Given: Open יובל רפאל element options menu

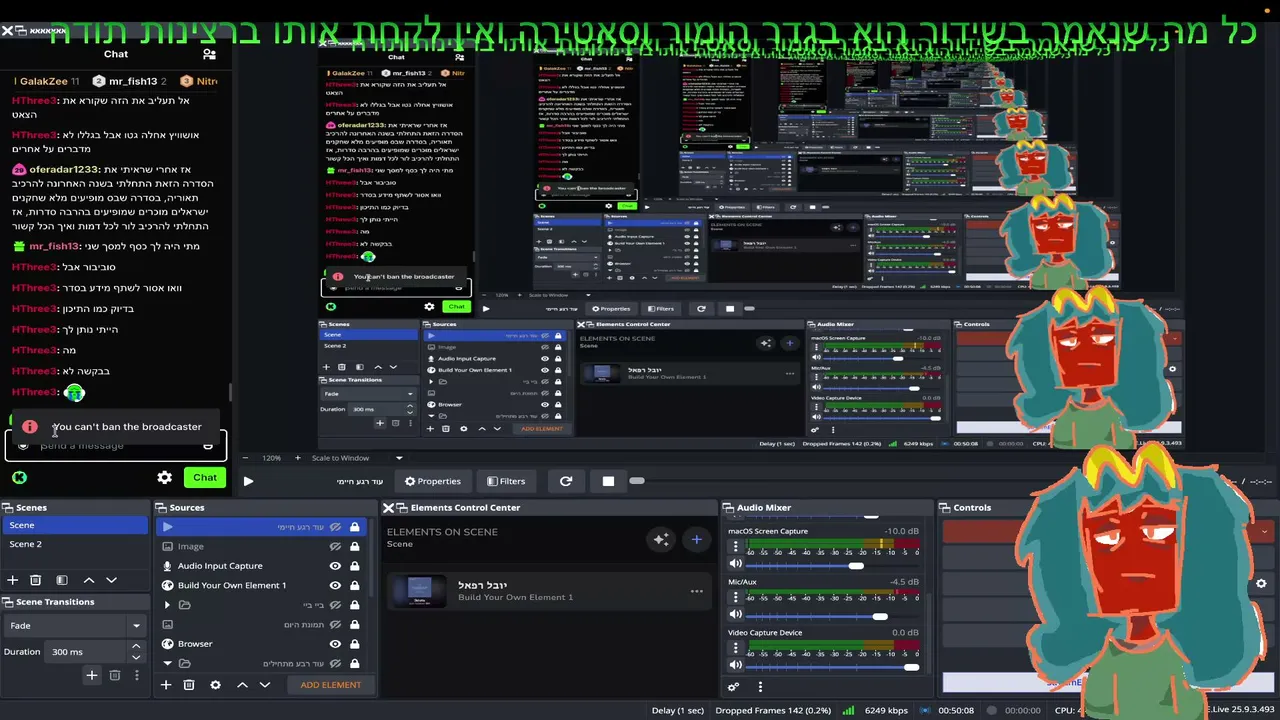Looking at the screenshot, I should [x=697, y=591].
